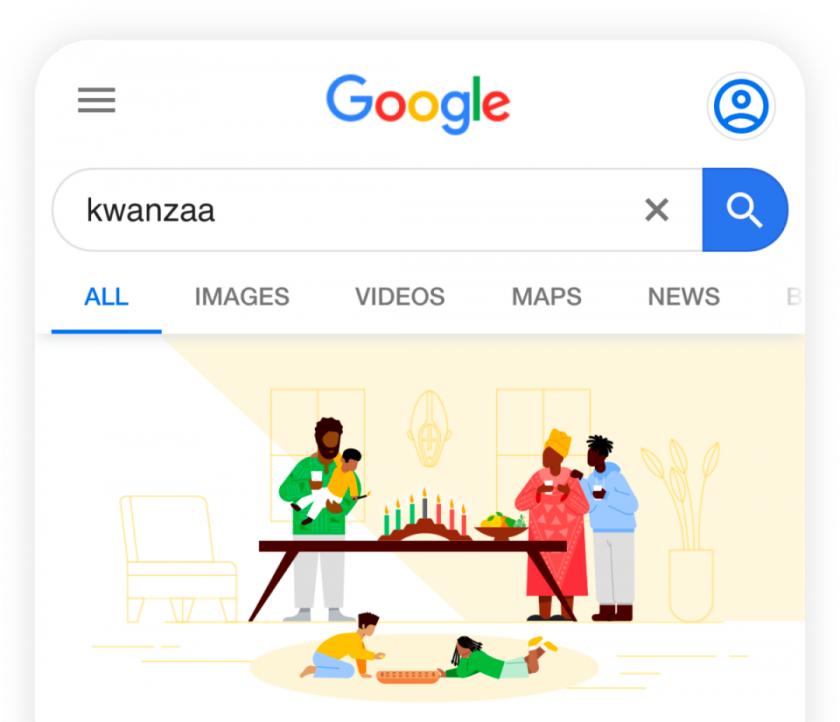This screenshot has height=722, width=840.
Task: Click the fruit bowl on the table
Action: point(502,526)
